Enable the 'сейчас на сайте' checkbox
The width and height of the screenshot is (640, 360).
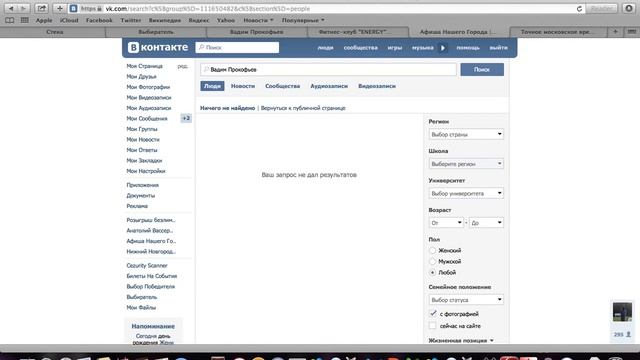coord(433,326)
